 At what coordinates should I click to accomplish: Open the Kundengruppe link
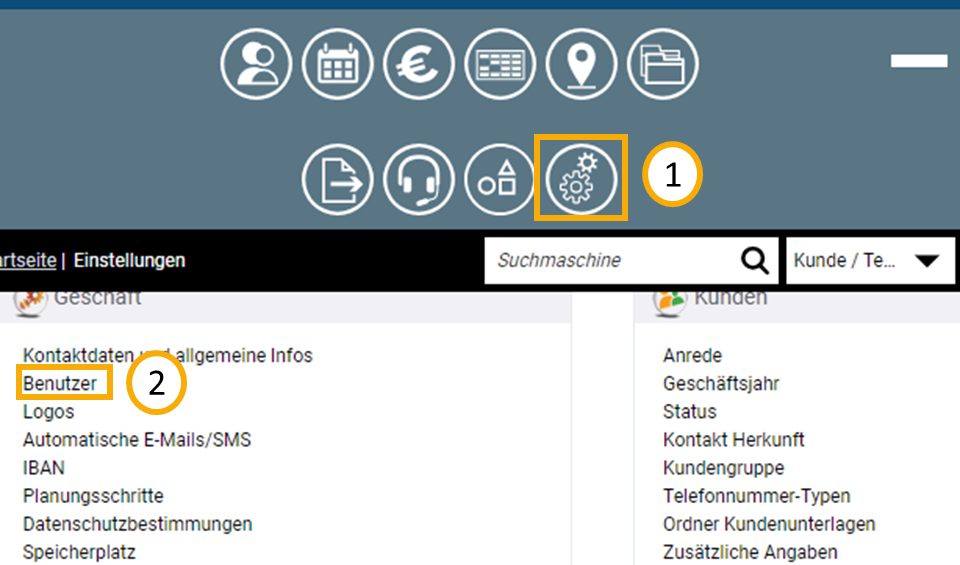(723, 468)
